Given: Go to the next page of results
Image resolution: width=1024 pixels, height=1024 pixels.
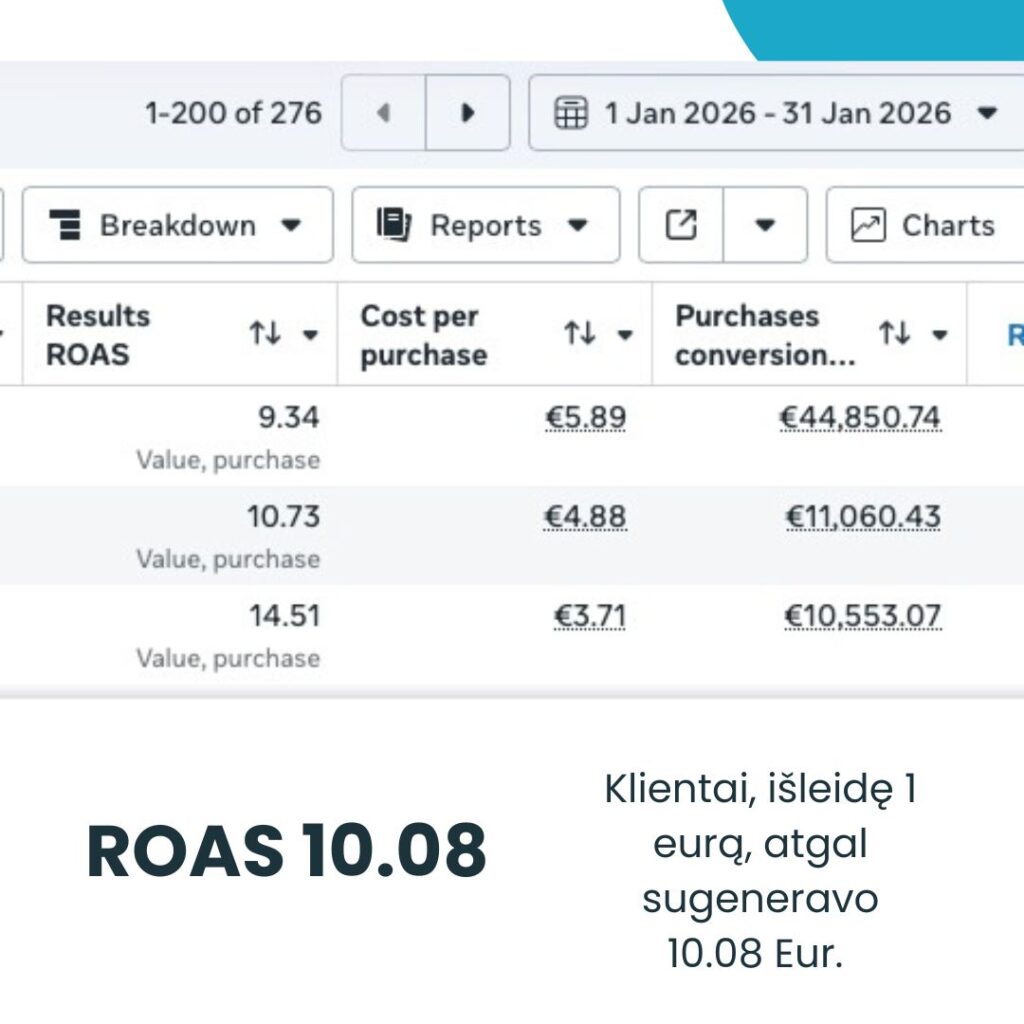Looking at the screenshot, I should pos(467,113).
